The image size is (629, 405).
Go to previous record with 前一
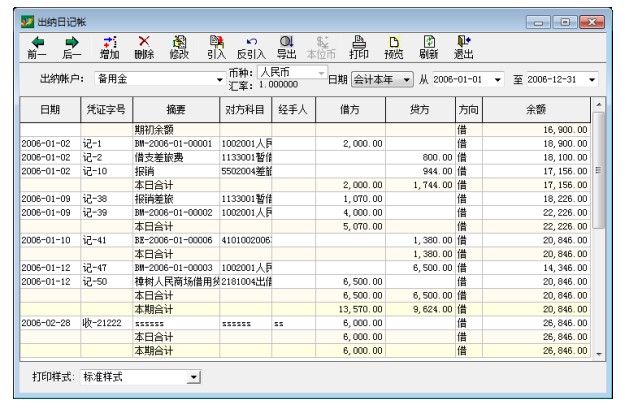(37, 47)
